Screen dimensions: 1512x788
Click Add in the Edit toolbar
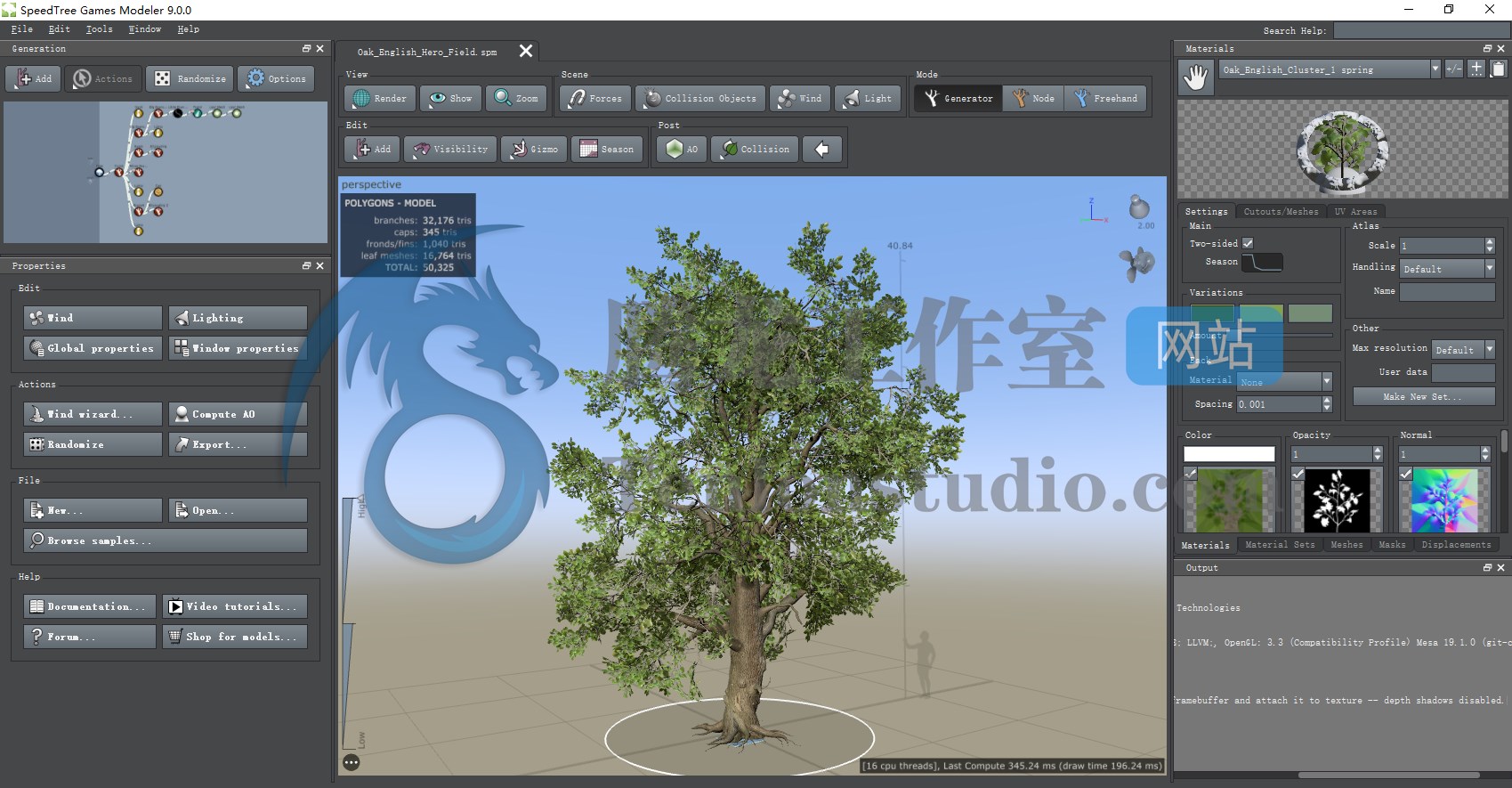pyautogui.click(x=372, y=150)
